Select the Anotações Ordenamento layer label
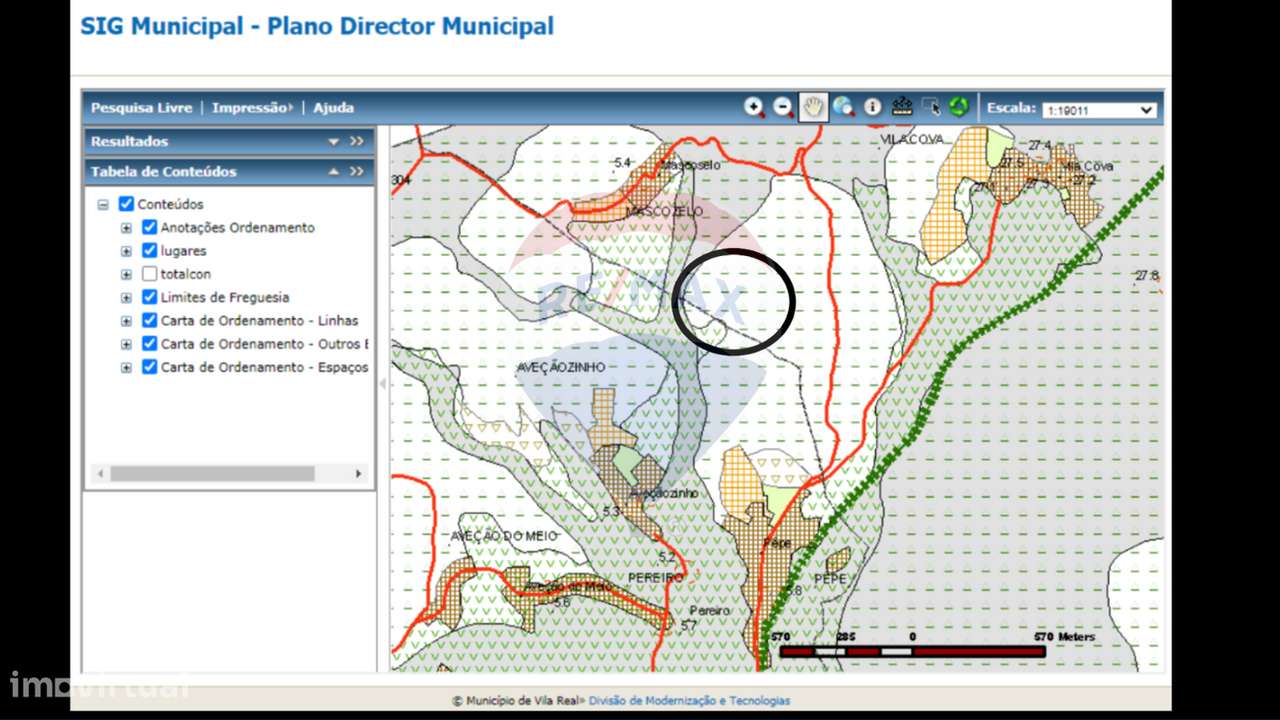This screenshot has height=720, width=1280. click(238, 228)
